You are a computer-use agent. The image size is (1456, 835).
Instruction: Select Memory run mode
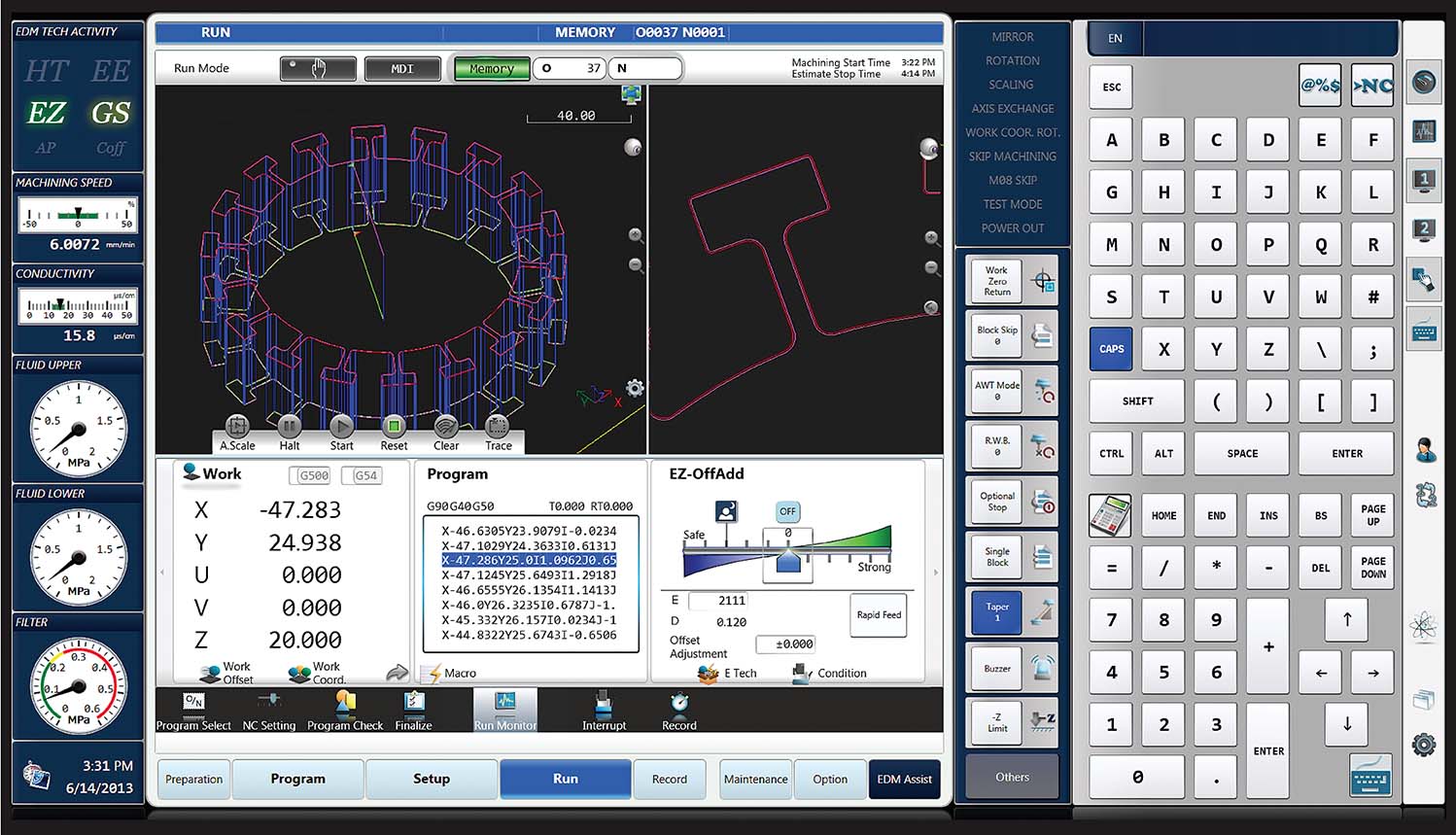491,69
